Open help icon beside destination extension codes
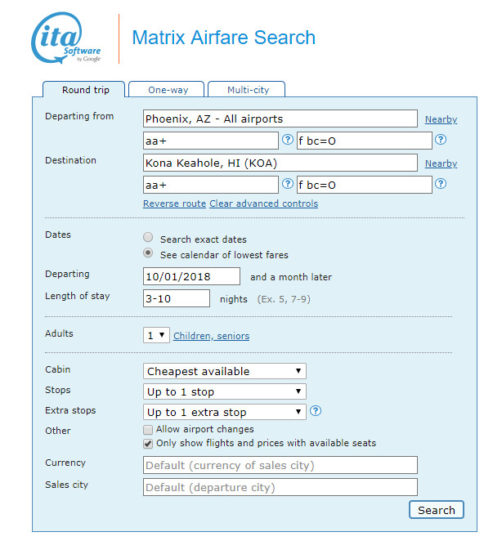 [x=441, y=184]
